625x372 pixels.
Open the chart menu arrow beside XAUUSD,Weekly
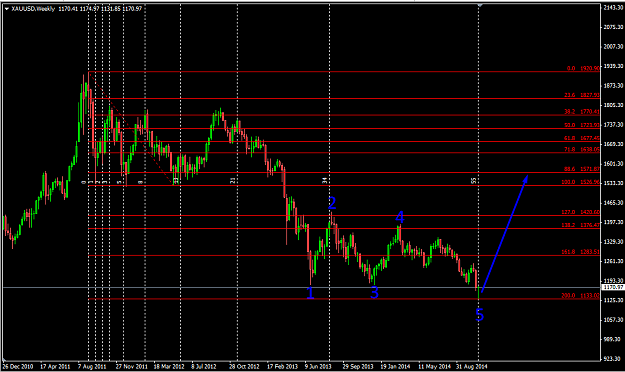click(x=6, y=9)
